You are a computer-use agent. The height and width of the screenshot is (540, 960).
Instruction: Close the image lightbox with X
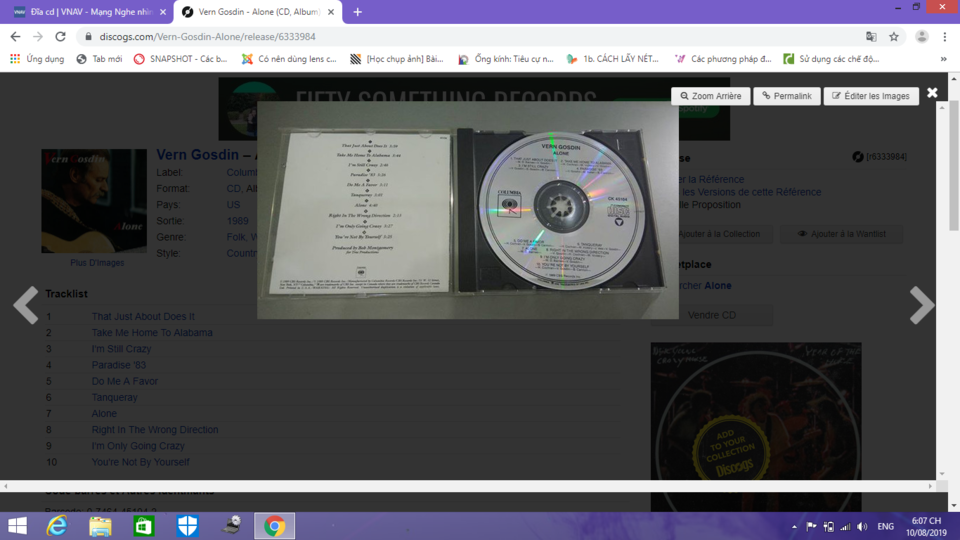coord(932,92)
